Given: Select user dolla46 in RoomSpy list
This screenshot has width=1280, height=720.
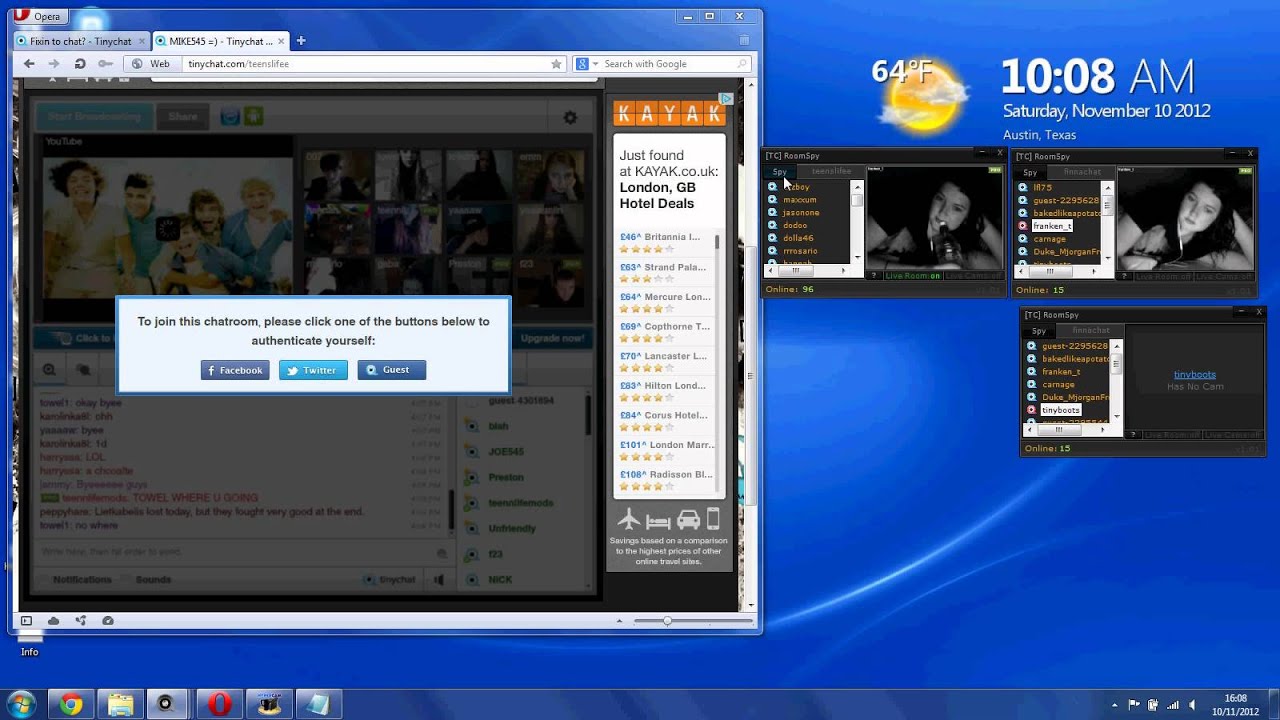Looking at the screenshot, I should coord(798,238).
